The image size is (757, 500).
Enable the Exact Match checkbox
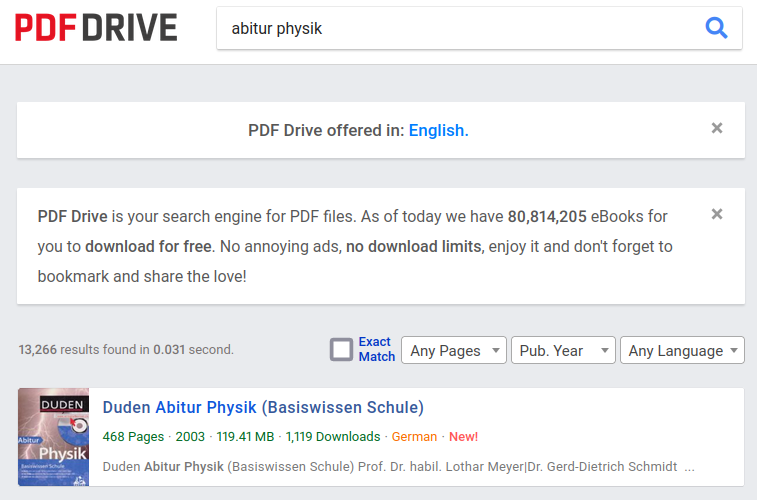point(342,350)
